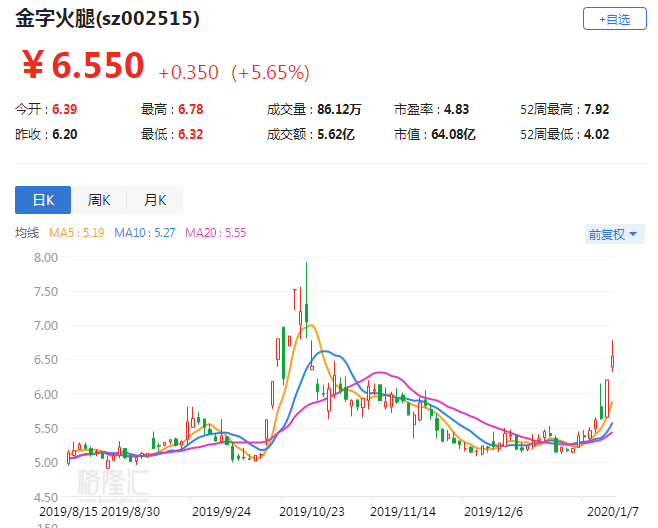Click the 2019/10/23 date axis label

point(312,512)
